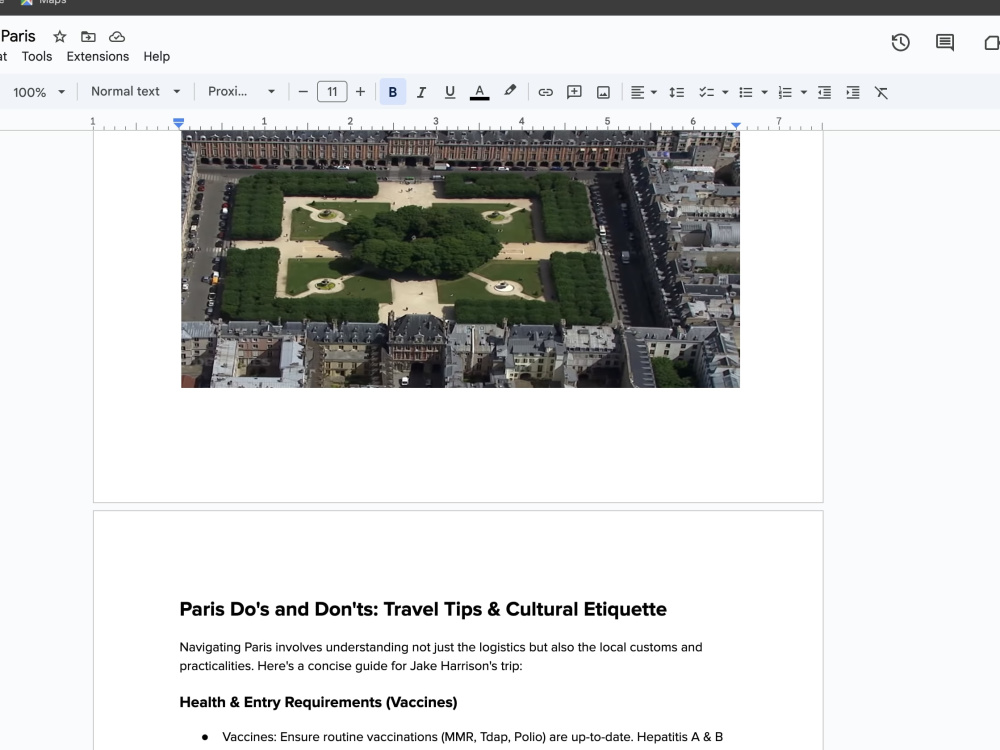This screenshot has width=1000, height=750.
Task: Expand numbered list options arrow
Action: (x=804, y=92)
